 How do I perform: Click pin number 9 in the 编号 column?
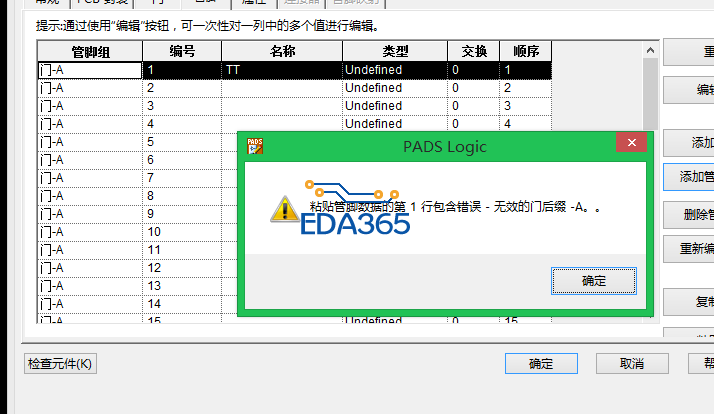point(182,214)
